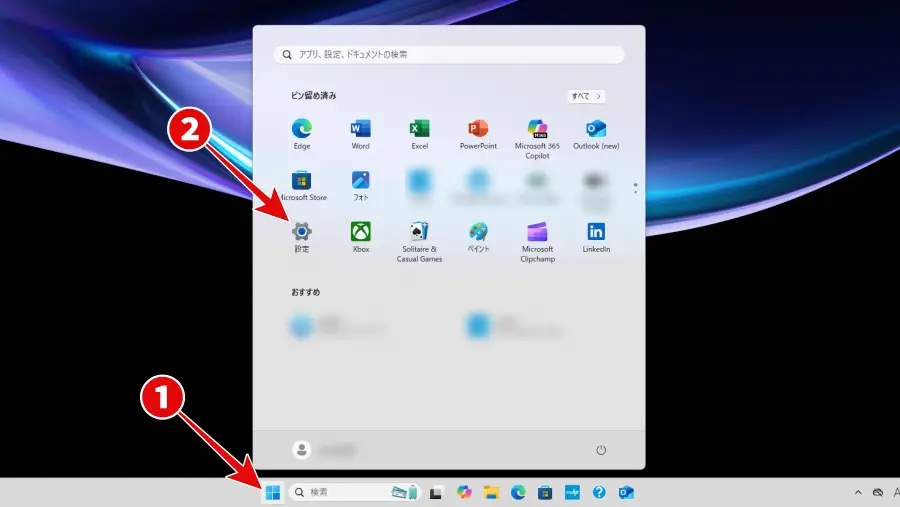Screen dimensions: 900x507
Task: Open Microsoft Store from the taskbar
Action: click(x=545, y=492)
